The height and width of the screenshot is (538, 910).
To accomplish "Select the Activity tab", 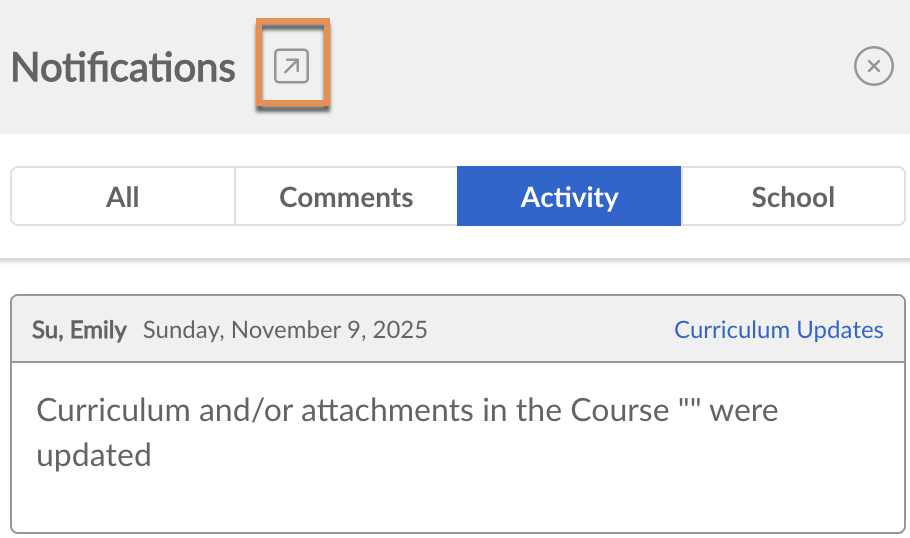I will coord(569,197).
